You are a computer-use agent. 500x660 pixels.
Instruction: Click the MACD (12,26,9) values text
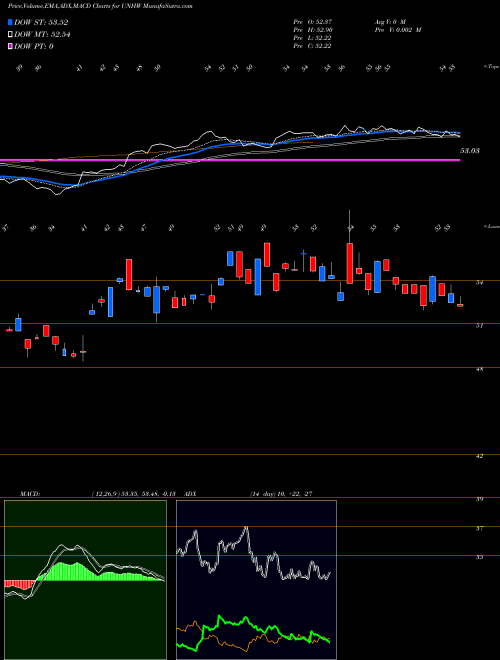[x=136, y=493]
